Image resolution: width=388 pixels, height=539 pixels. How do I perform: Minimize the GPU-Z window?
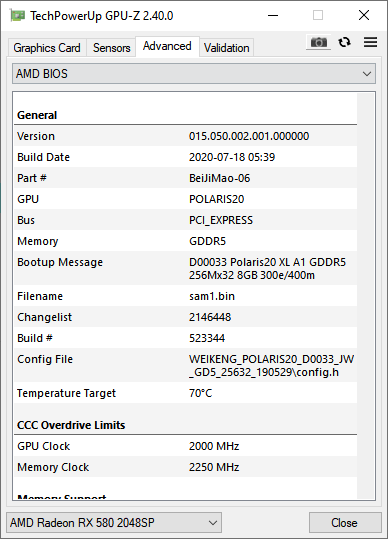coord(273,15)
